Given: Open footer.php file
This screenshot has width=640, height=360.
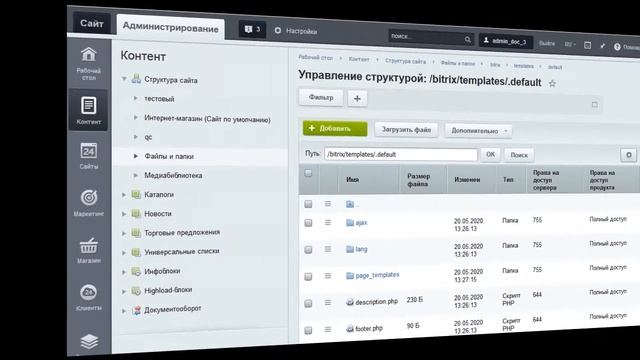Looking at the screenshot, I should 369,328.
